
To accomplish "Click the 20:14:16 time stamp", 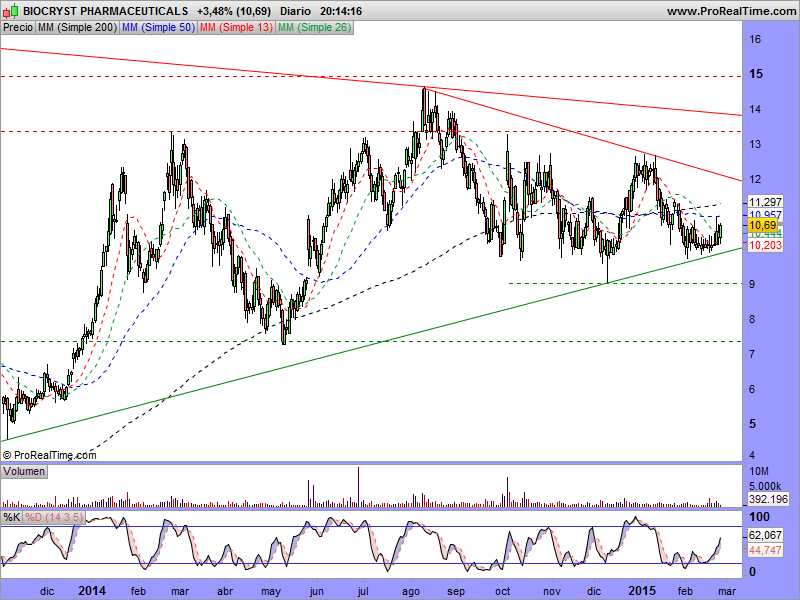I will pyautogui.click(x=341, y=11).
